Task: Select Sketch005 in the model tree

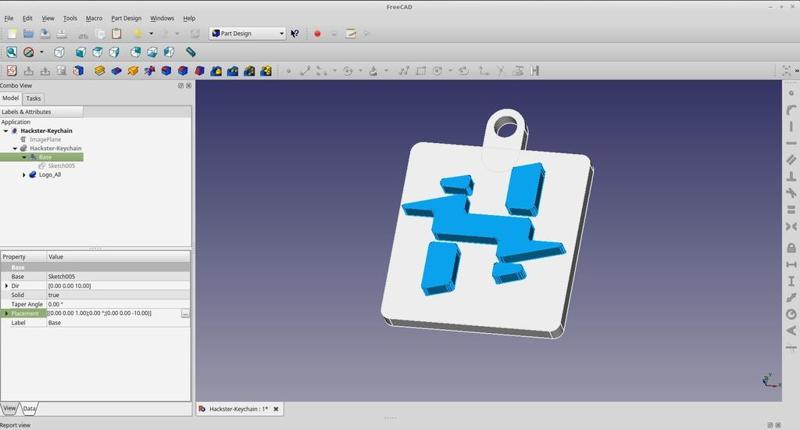Action: (61, 166)
